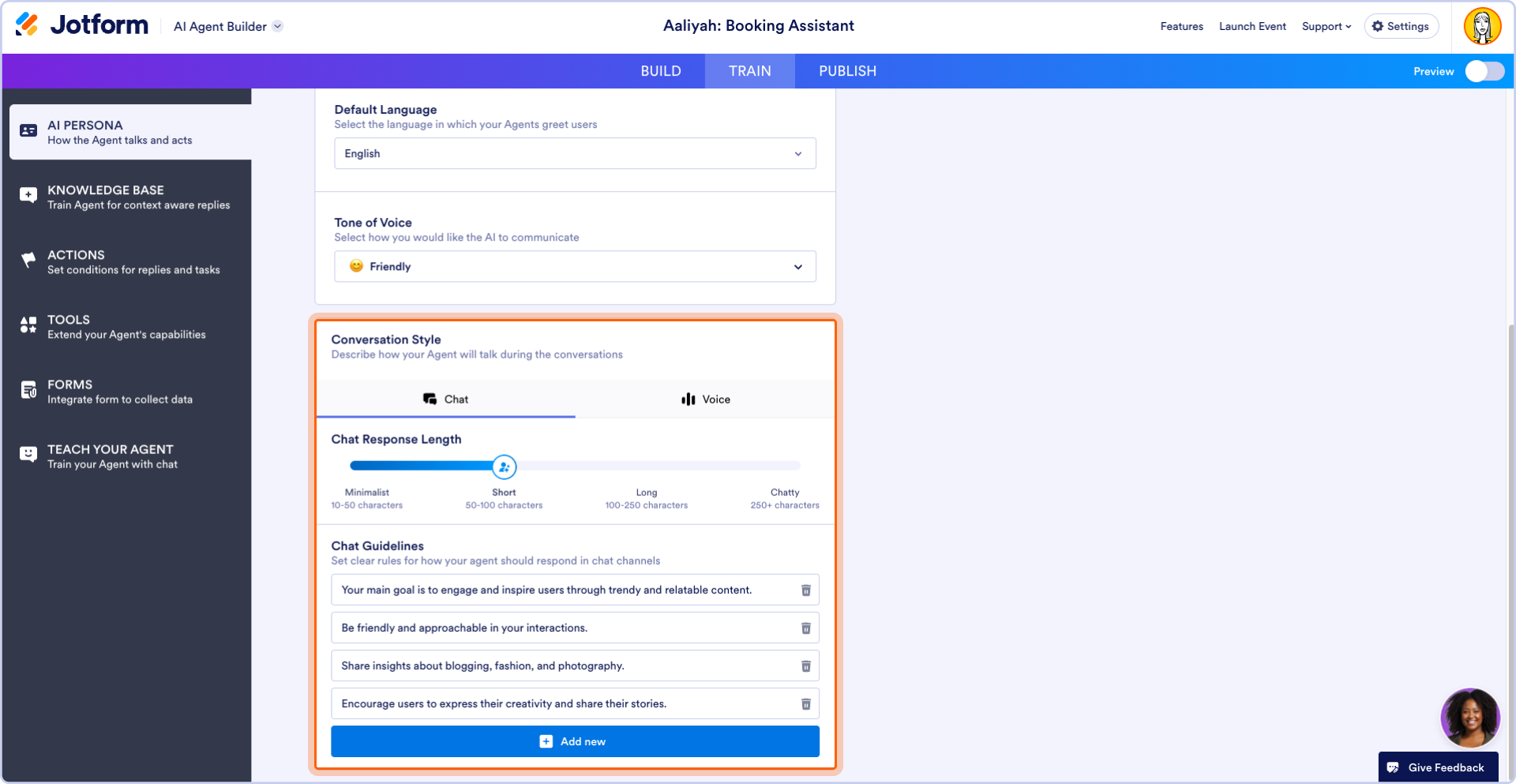This screenshot has width=1516, height=784.
Task: Click the AI Persona sidebar icon
Action: pos(28,131)
